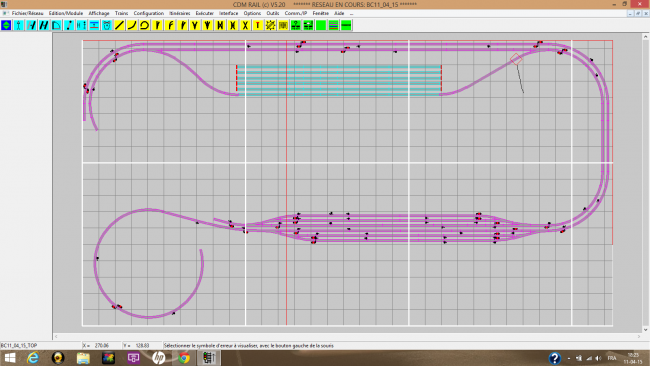Open the Fichier/Réseau menu
Image resolution: width=650 pixels, height=366 pixels.
27,13
